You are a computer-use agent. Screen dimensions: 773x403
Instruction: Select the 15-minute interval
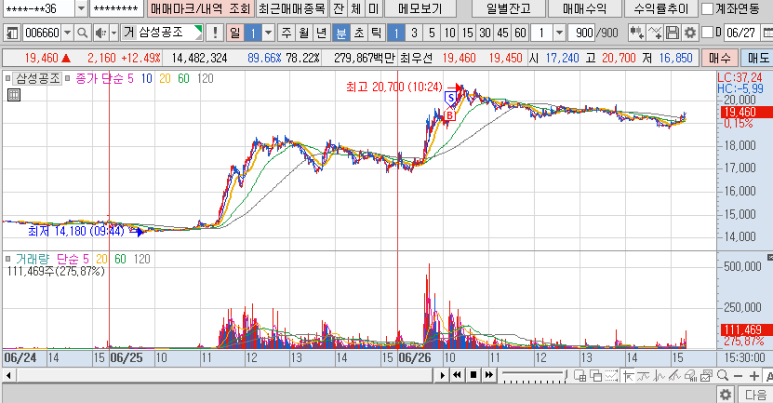click(x=467, y=33)
